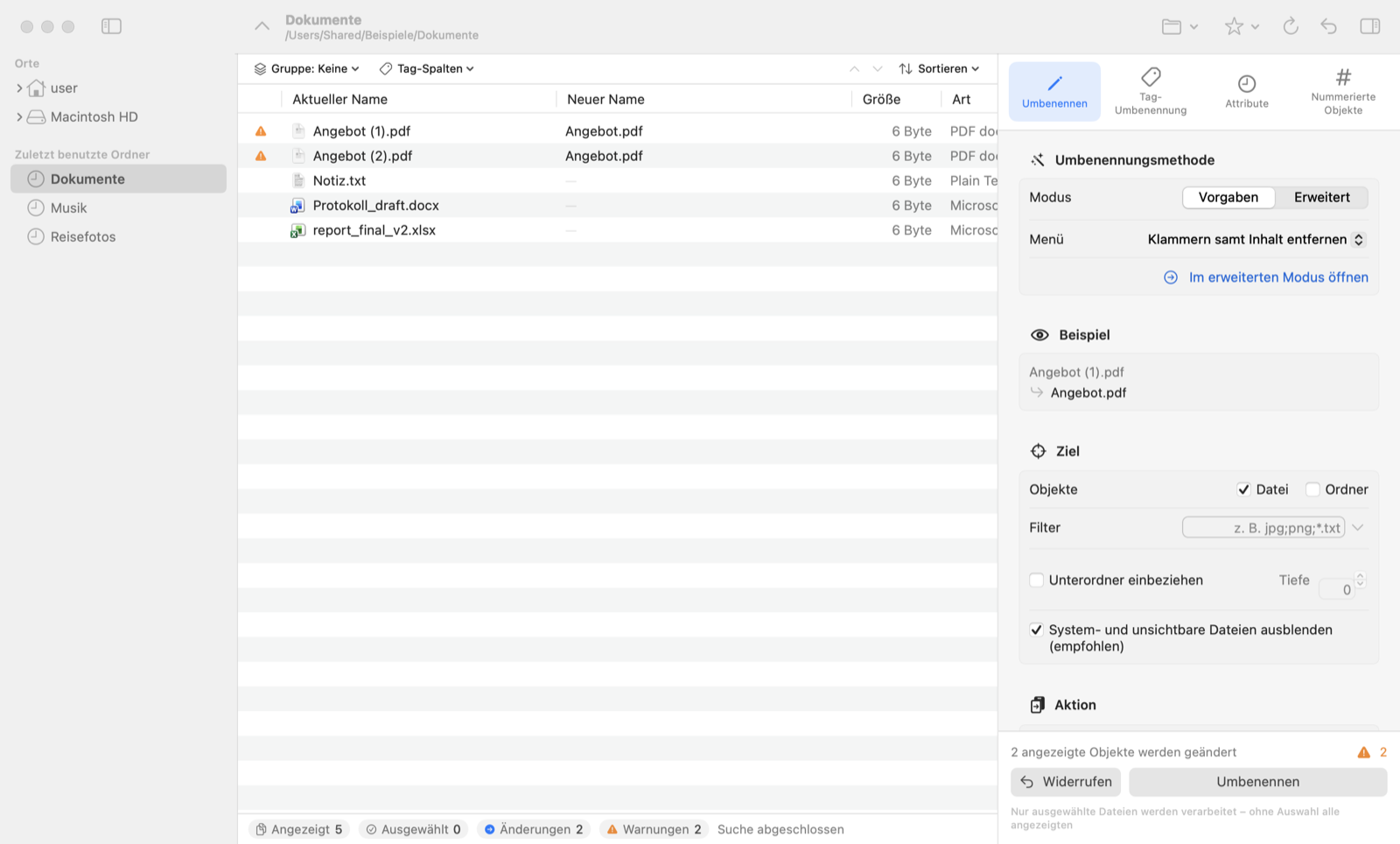
Task: Toggle System- und unsichtbare Dateien ausblenden
Action: coord(1037,629)
